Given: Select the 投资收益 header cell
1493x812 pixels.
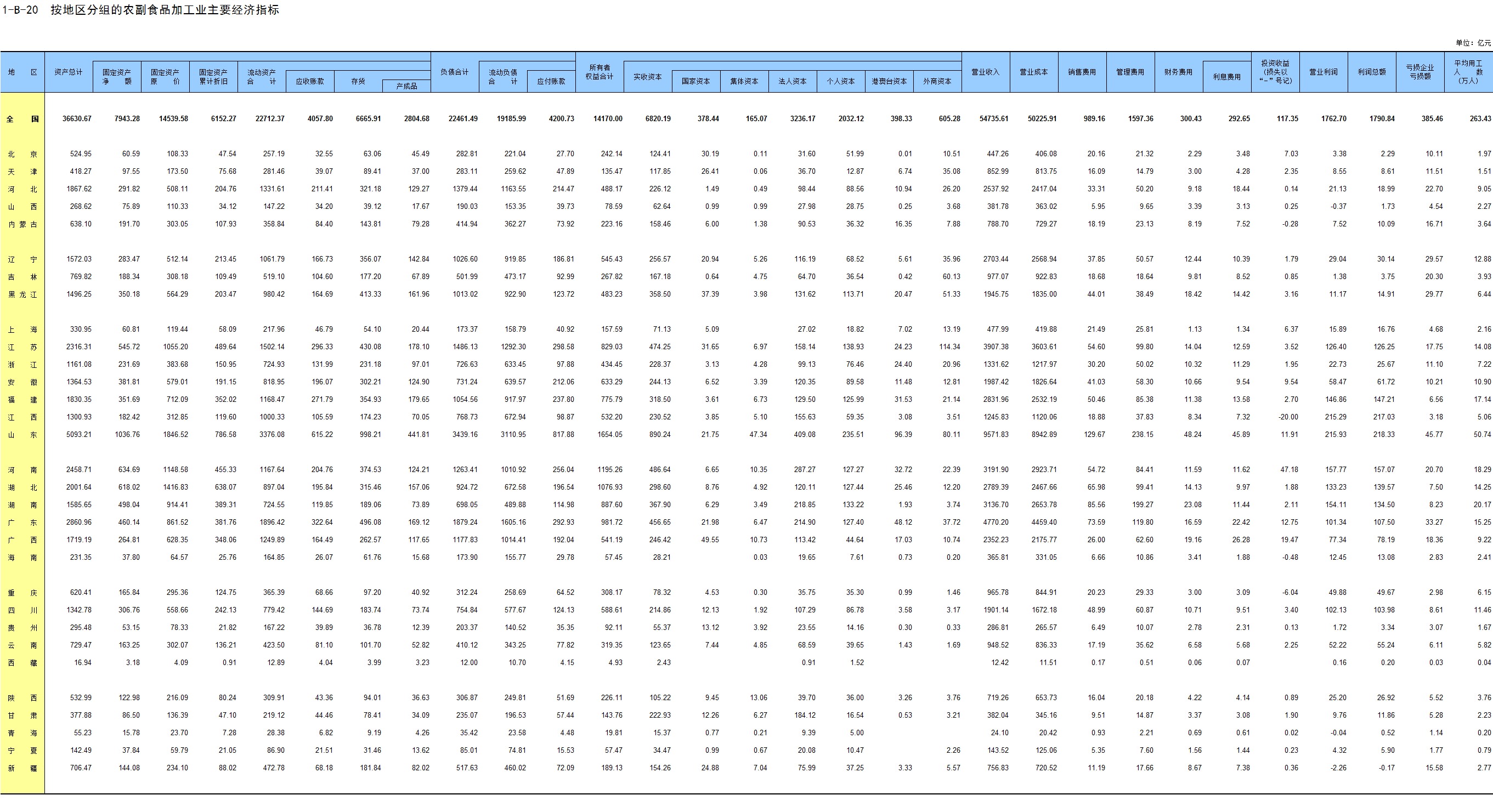Looking at the screenshot, I should 1275,72.
